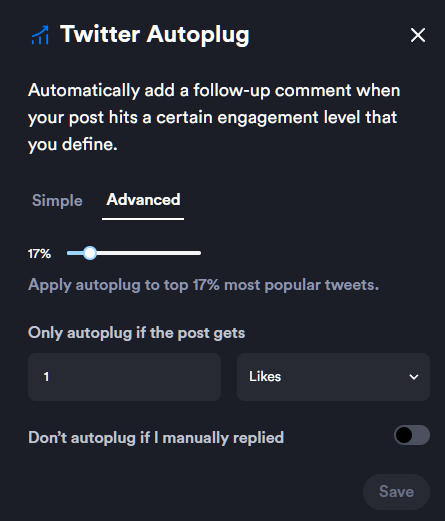445x521 pixels.
Task: Click the 'Only autoplug if the post gets' label
Action: click(x=137, y=333)
